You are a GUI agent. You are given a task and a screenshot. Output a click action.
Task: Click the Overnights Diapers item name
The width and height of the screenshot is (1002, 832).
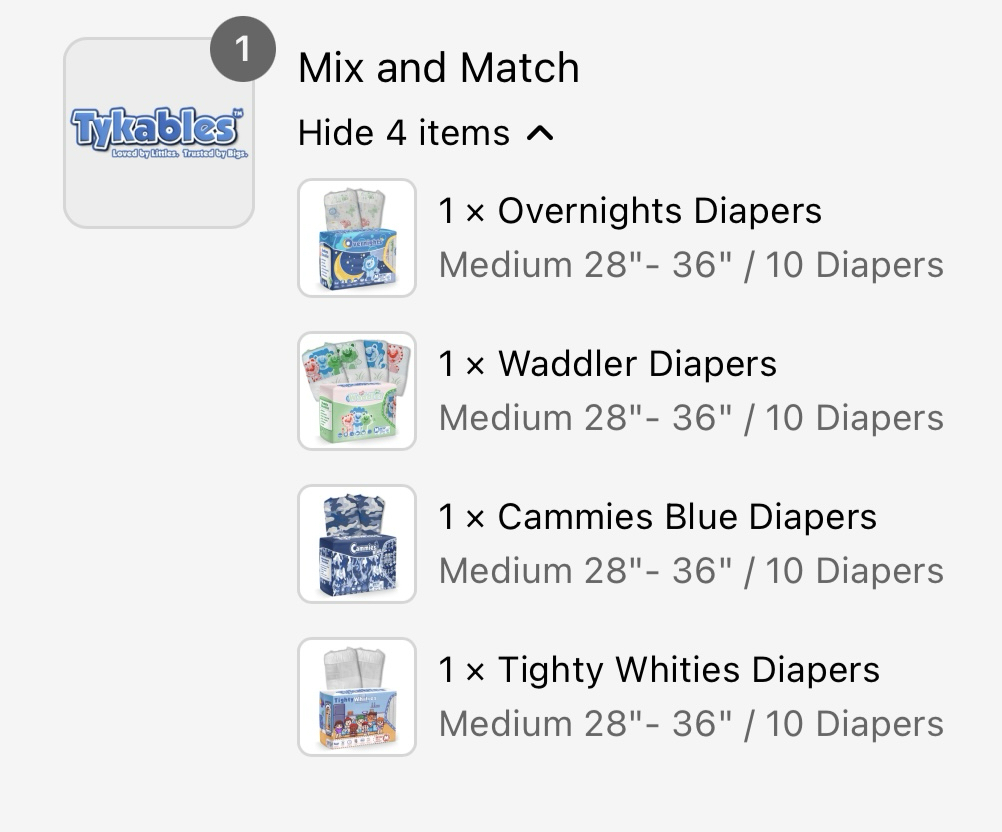(659, 211)
